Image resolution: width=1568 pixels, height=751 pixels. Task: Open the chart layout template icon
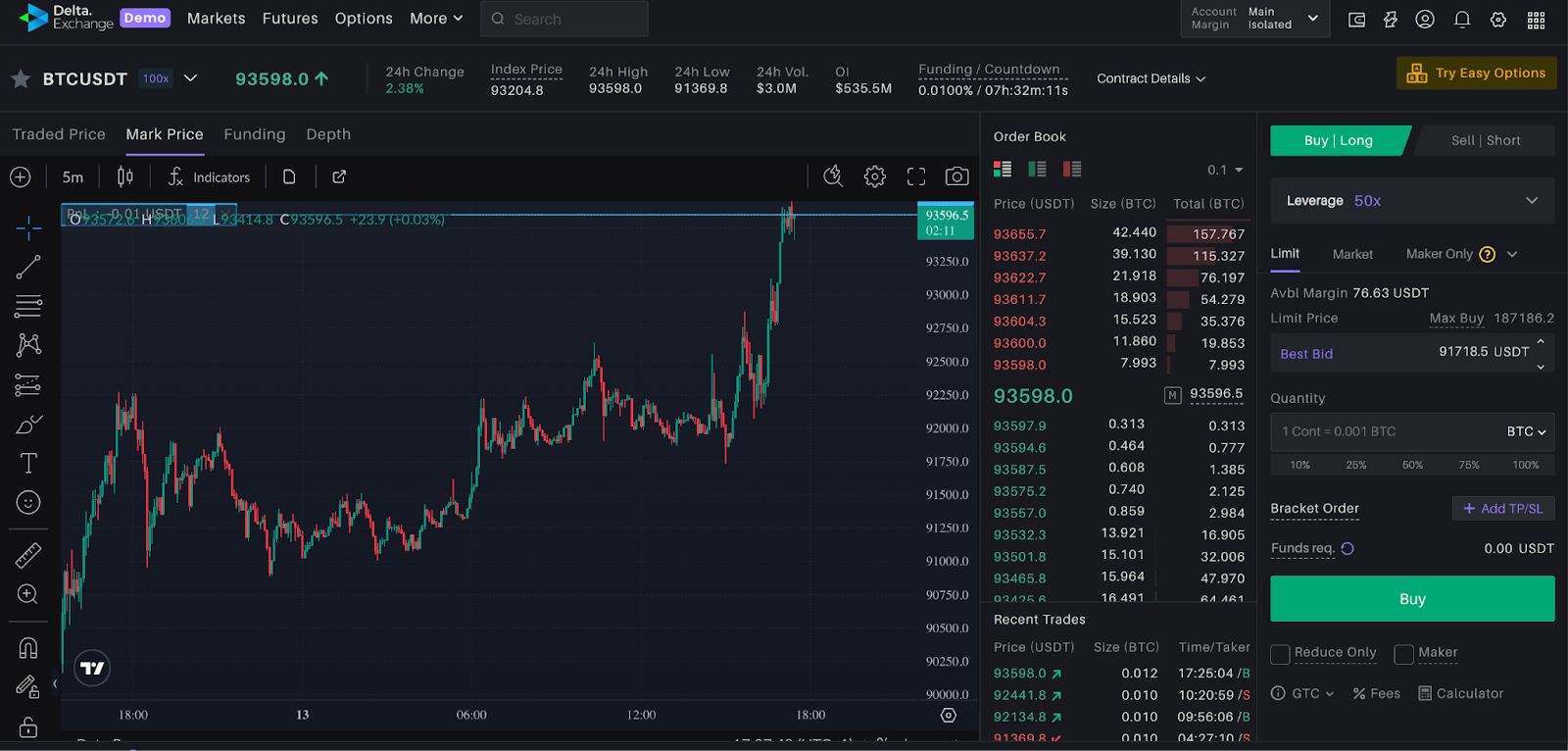(x=289, y=177)
